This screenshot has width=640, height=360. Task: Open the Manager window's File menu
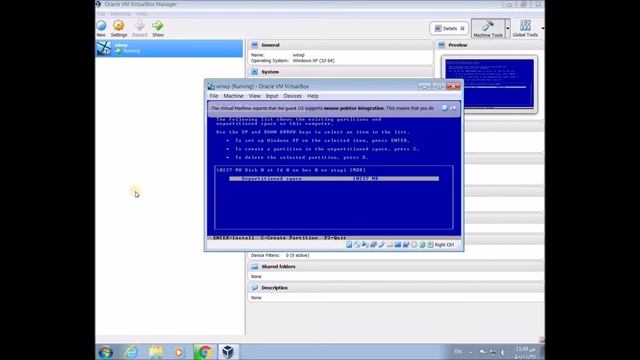pos(101,14)
